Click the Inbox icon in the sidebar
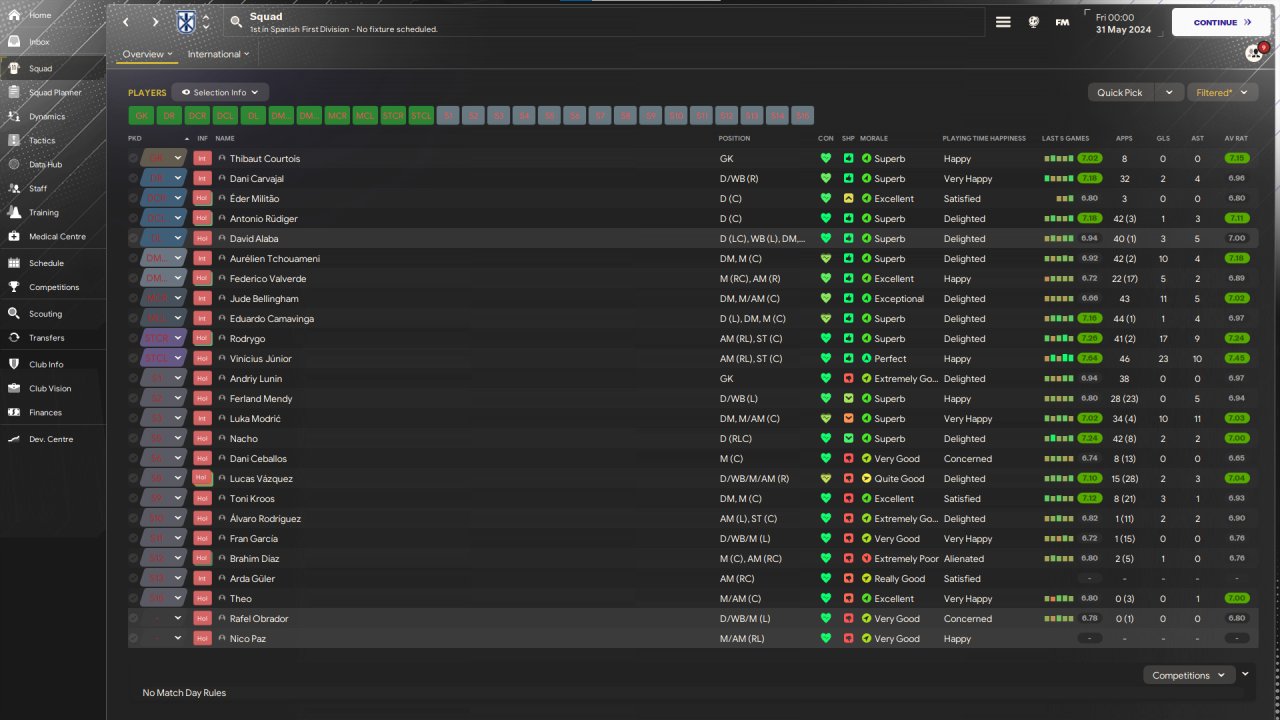This screenshot has width=1280, height=720. (x=15, y=42)
